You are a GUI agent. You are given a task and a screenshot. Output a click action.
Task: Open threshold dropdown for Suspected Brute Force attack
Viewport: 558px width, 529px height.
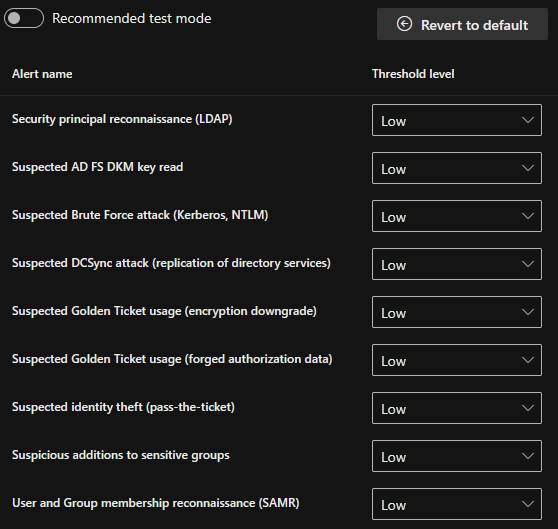click(x=457, y=216)
